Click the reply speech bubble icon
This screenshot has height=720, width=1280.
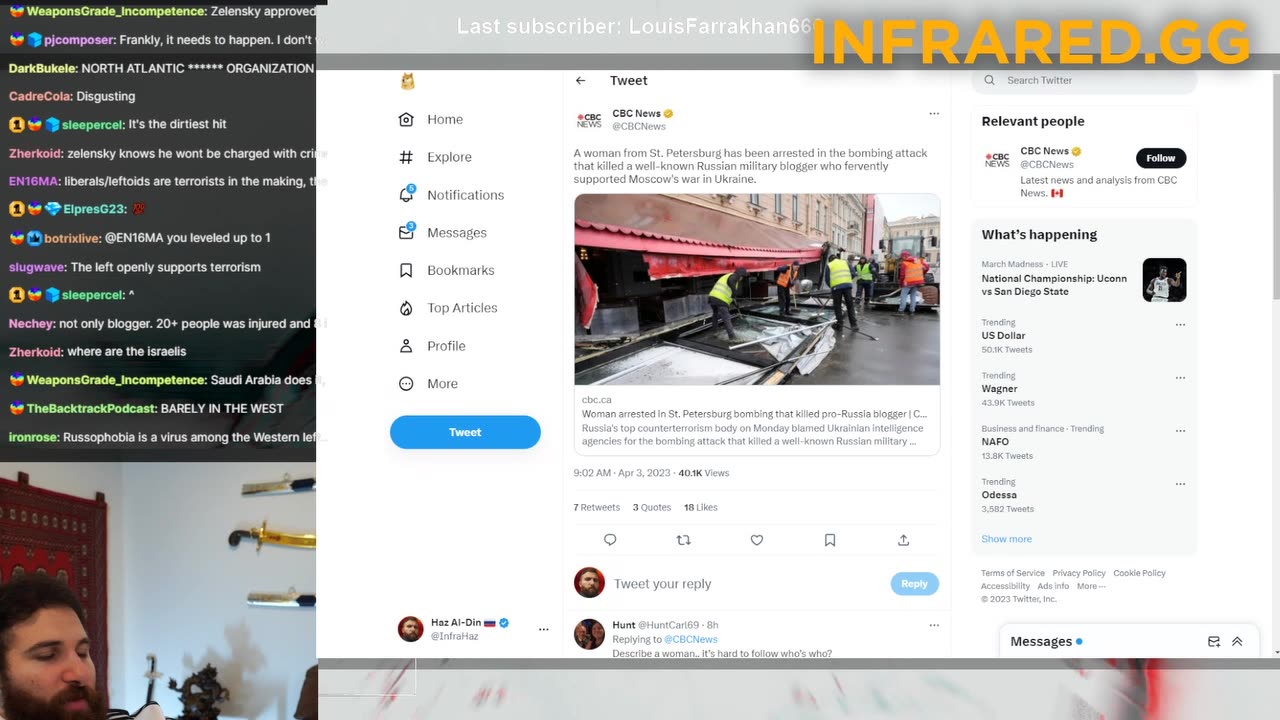[x=610, y=540]
